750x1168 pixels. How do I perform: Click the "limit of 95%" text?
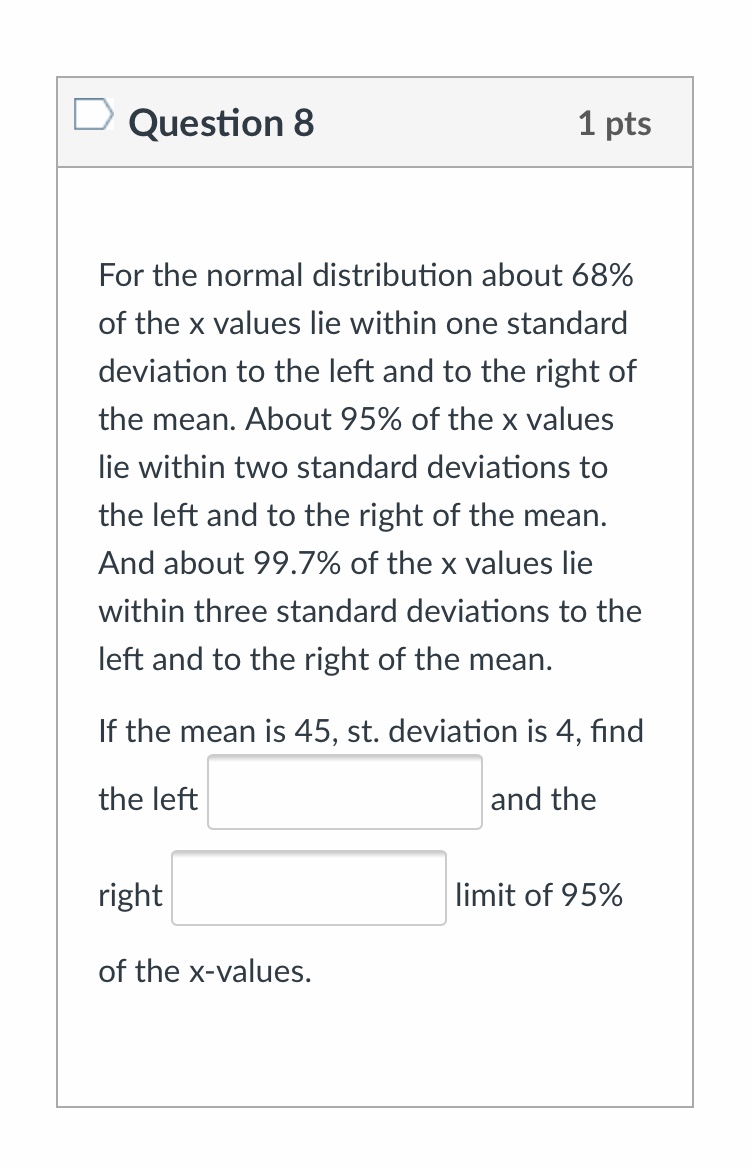pos(538,895)
